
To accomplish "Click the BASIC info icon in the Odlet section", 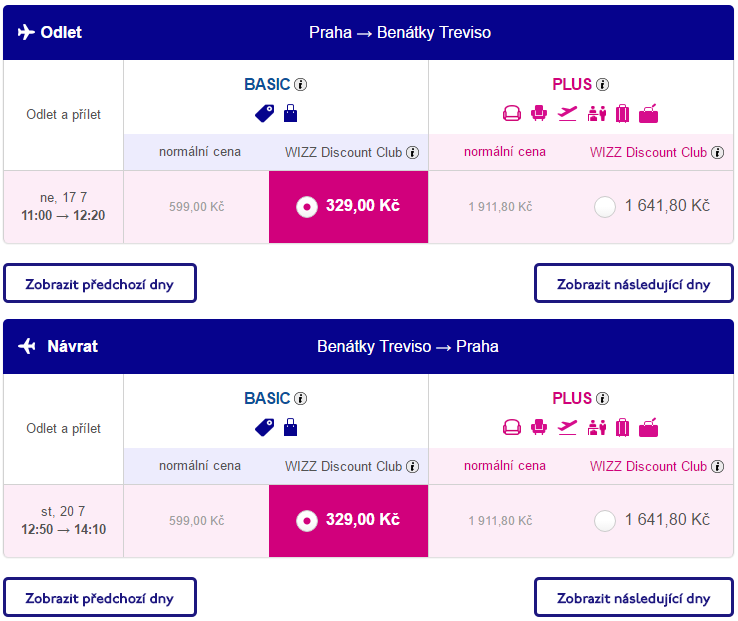I will [300, 84].
